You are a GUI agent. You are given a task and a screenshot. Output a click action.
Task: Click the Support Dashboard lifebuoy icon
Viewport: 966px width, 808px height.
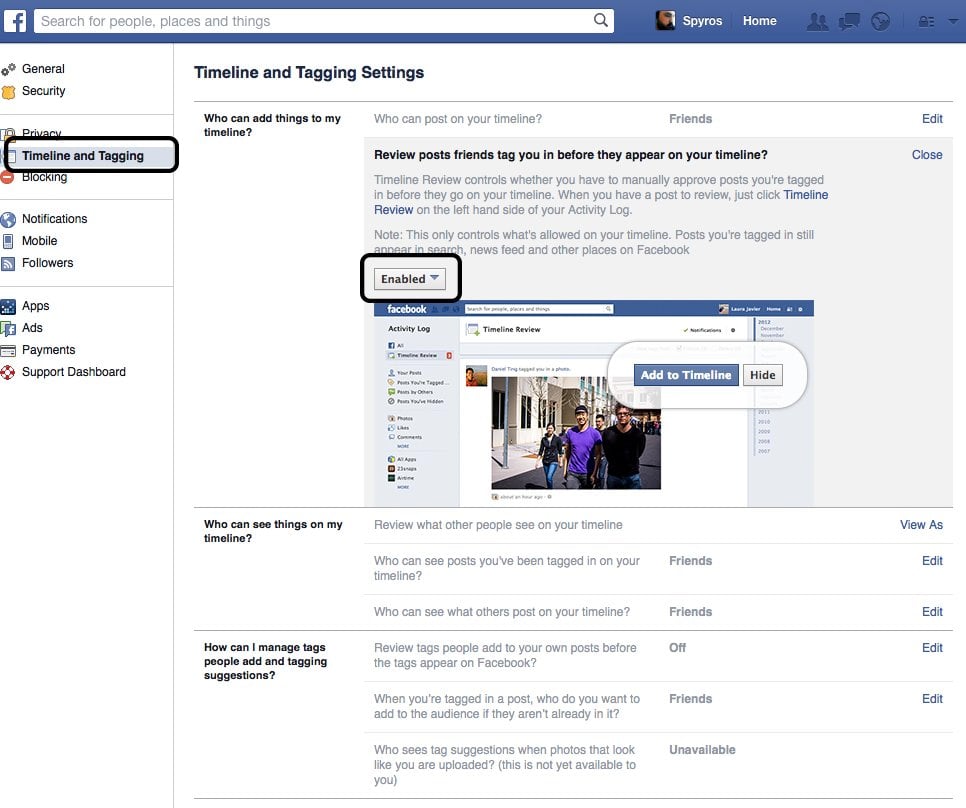[8, 373]
